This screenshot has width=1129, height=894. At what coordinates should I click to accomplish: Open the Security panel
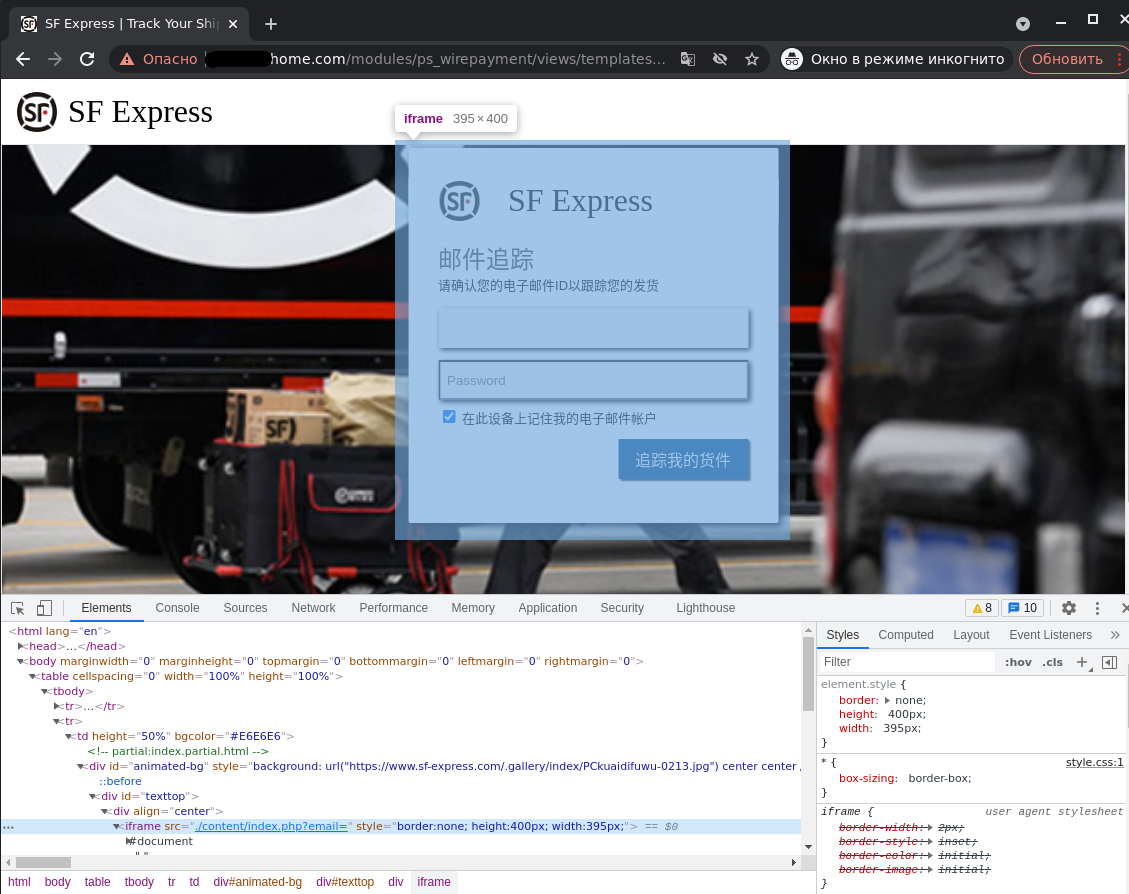(x=622, y=608)
